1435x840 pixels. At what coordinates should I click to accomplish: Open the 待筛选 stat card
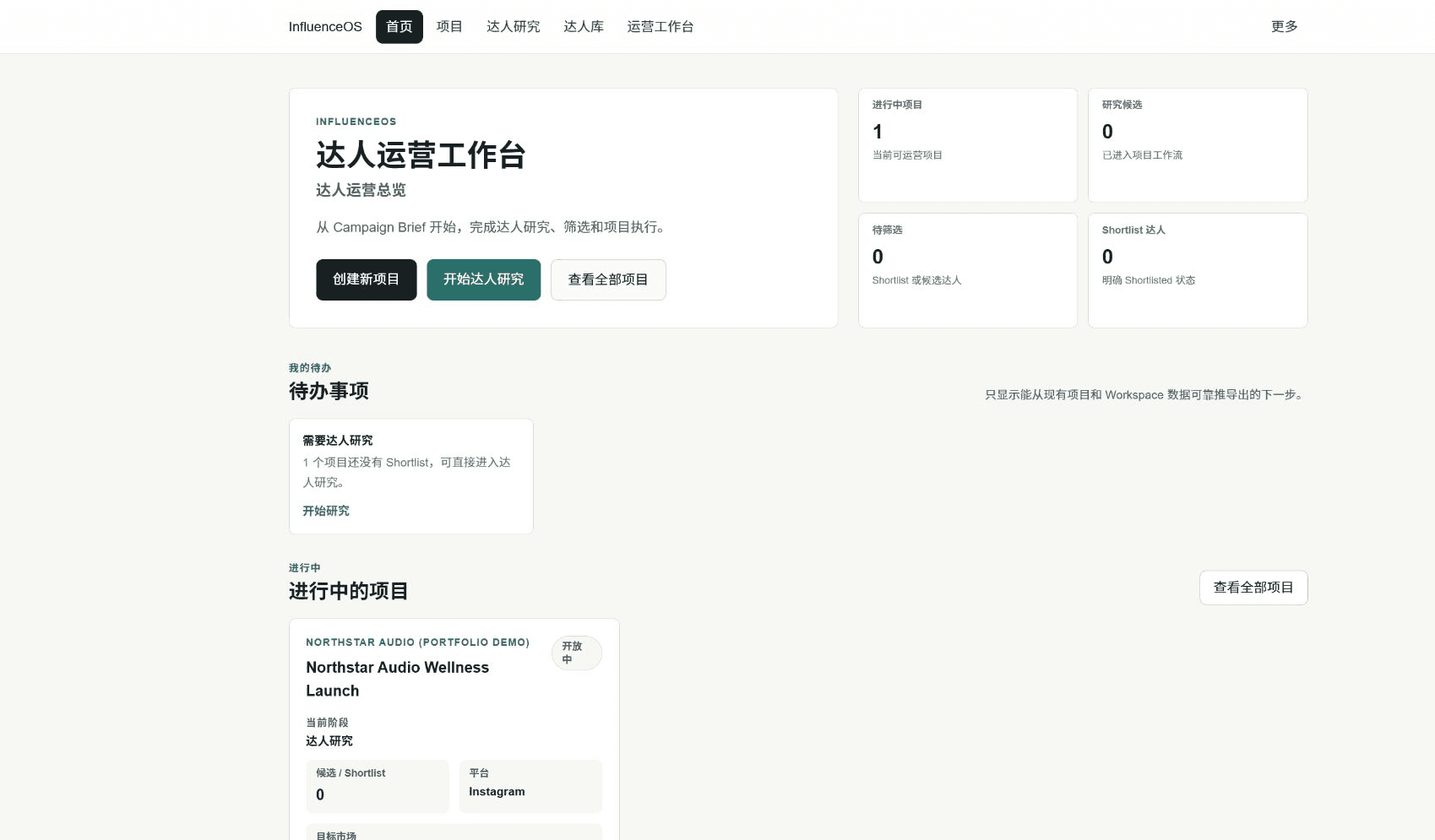968,270
